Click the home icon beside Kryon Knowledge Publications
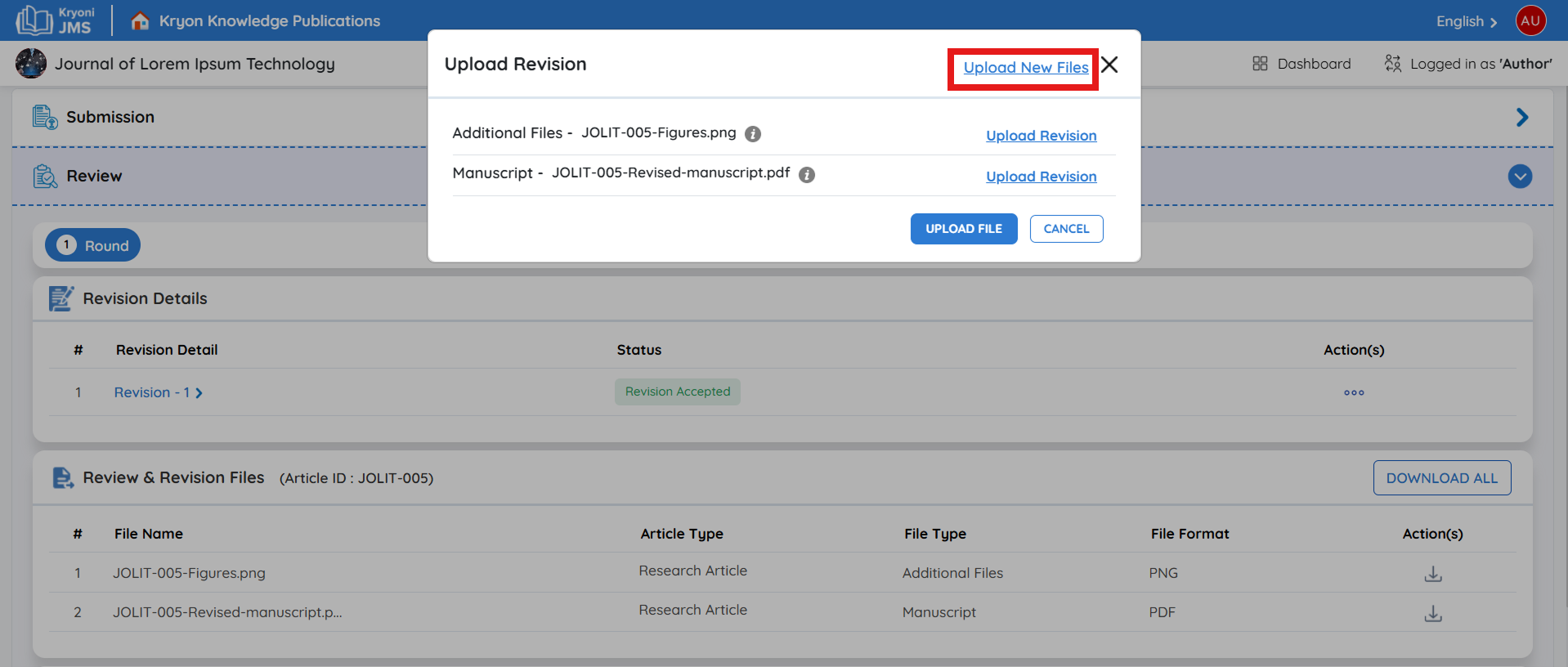The height and width of the screenshot is (667, 1568). [x=140, y=20]
